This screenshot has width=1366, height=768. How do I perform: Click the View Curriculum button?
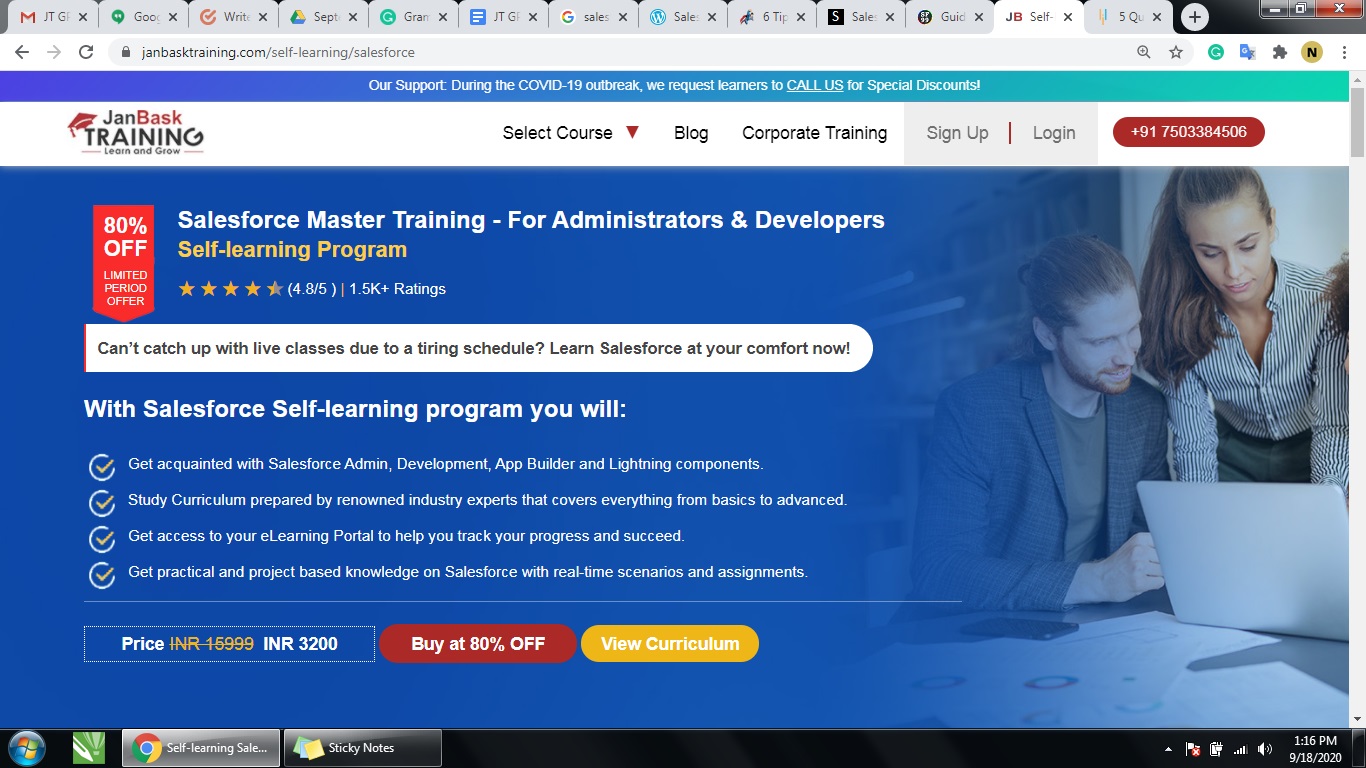670,643
